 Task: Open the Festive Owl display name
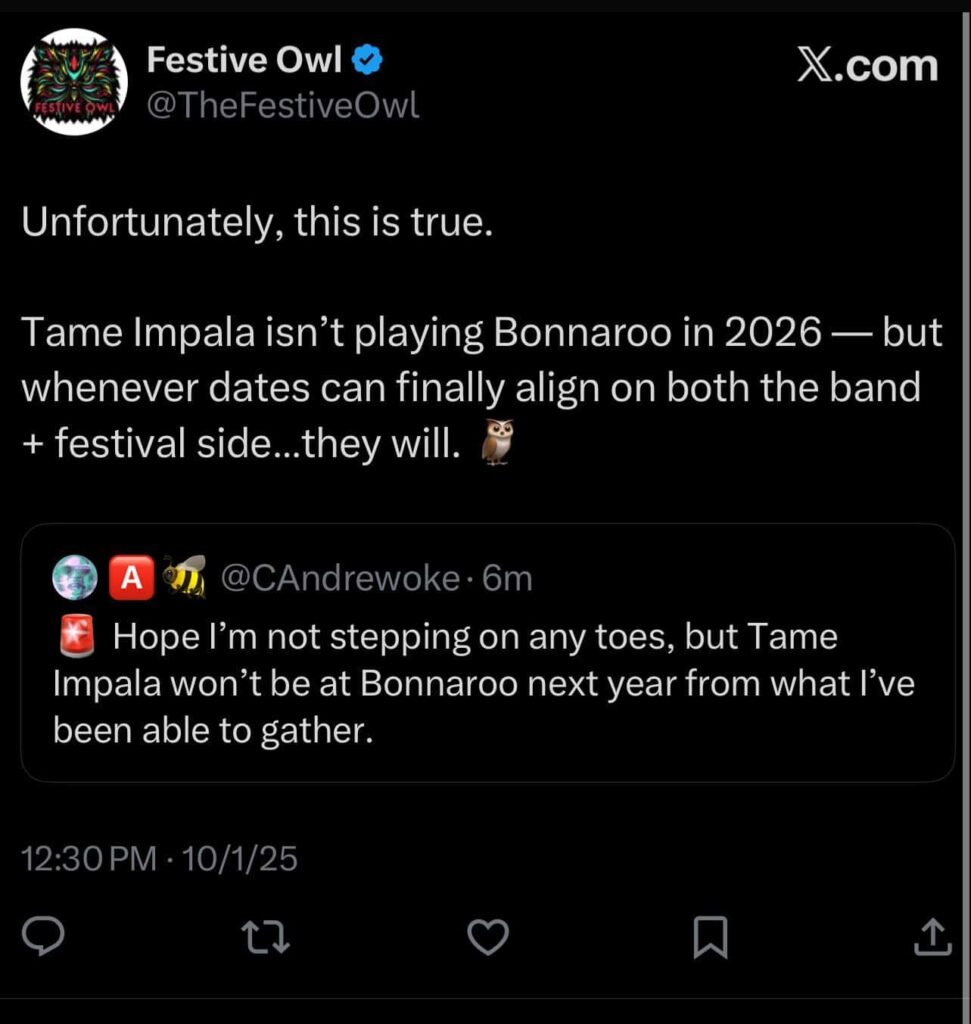244,62
